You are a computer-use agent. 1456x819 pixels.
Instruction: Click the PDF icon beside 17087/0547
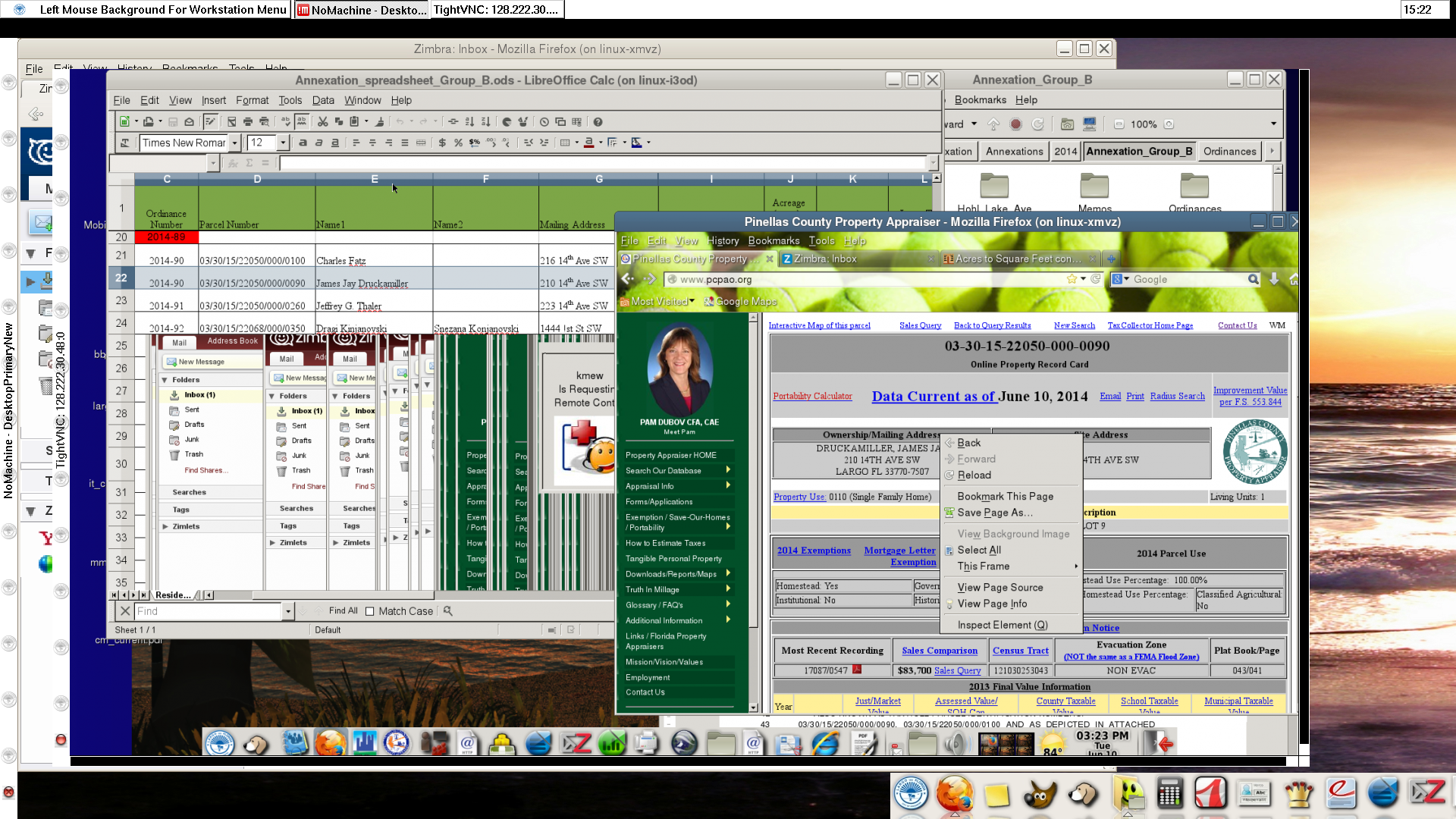coord(857,670)
